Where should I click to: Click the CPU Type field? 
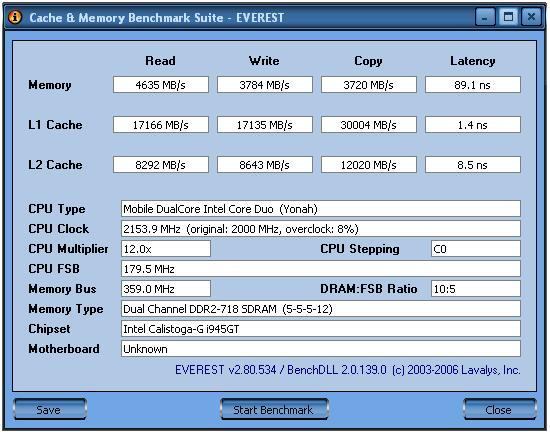pos(321,209)
